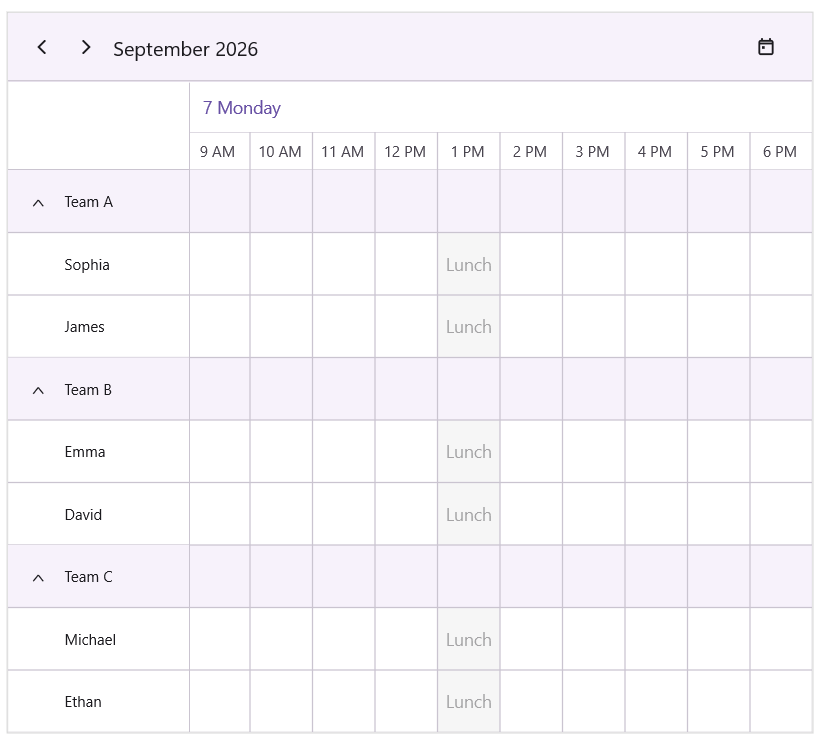
Task: Select Emma's 11 AM cell
Action: click(x=344, y=452)
